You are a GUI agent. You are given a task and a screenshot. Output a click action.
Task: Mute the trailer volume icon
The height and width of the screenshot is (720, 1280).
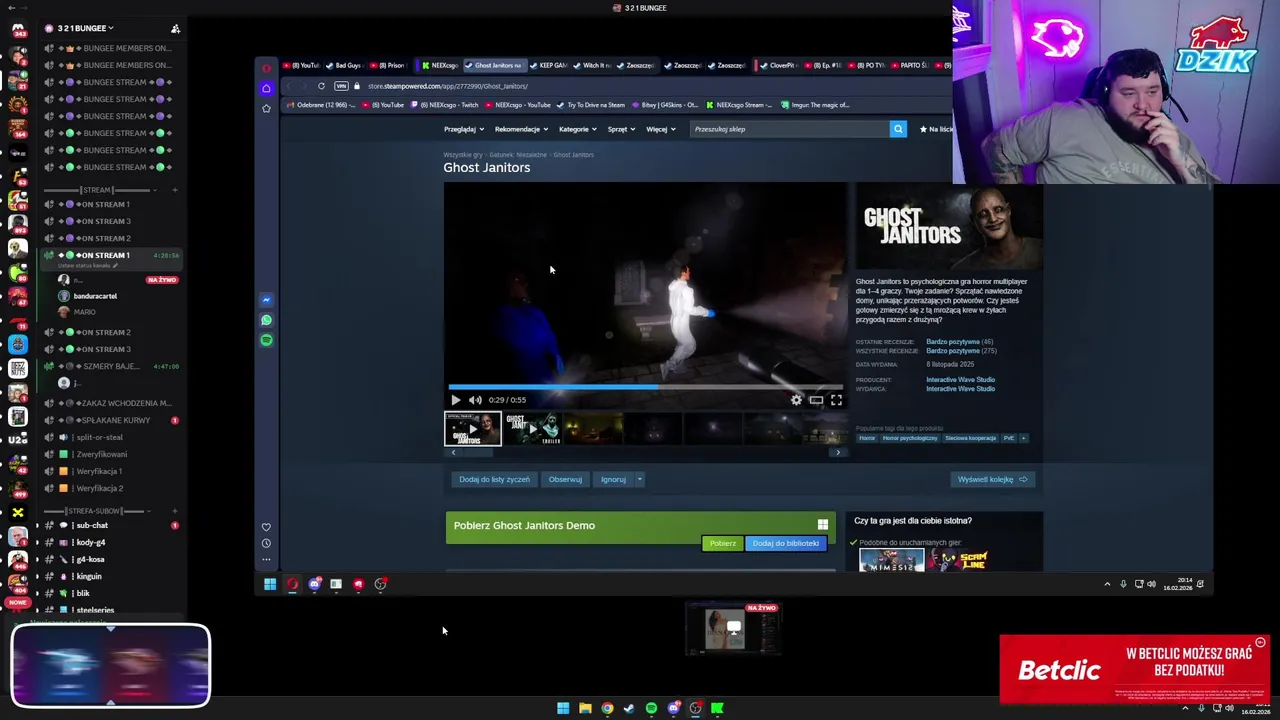click(x=475, y=400)
